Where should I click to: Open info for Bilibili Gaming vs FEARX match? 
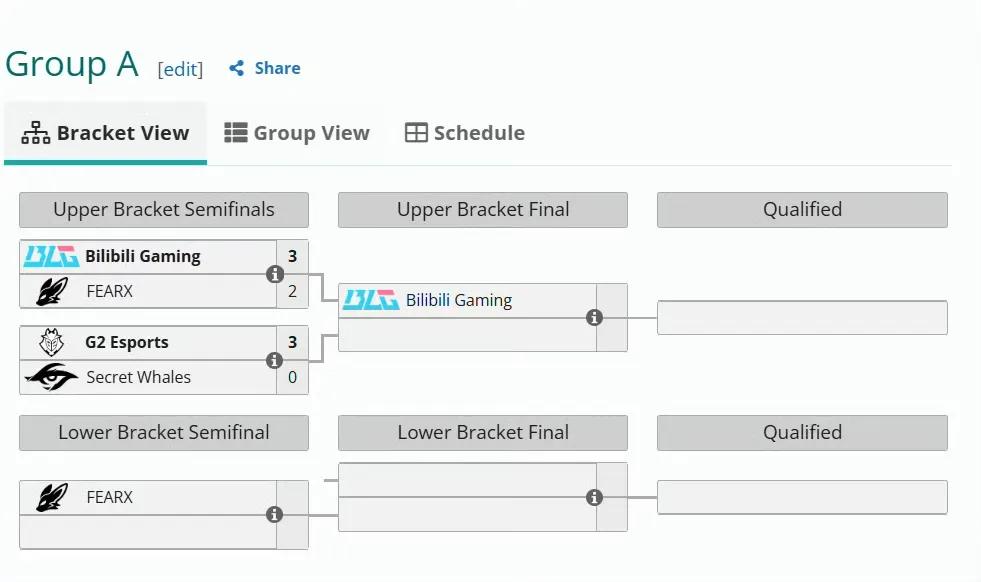coord(275,274)
